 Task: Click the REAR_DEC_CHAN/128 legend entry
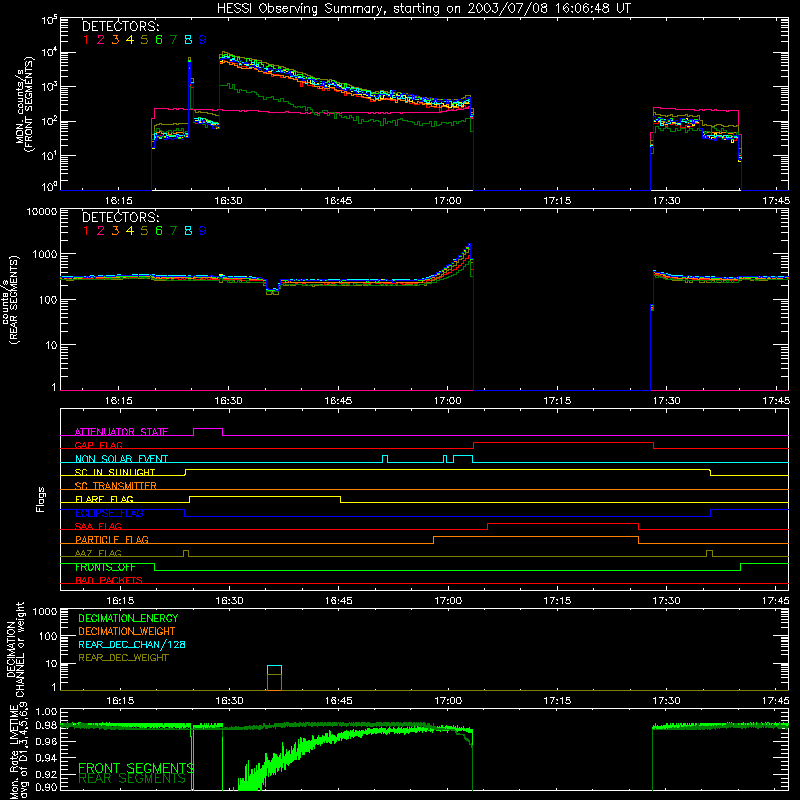[132, 645]
